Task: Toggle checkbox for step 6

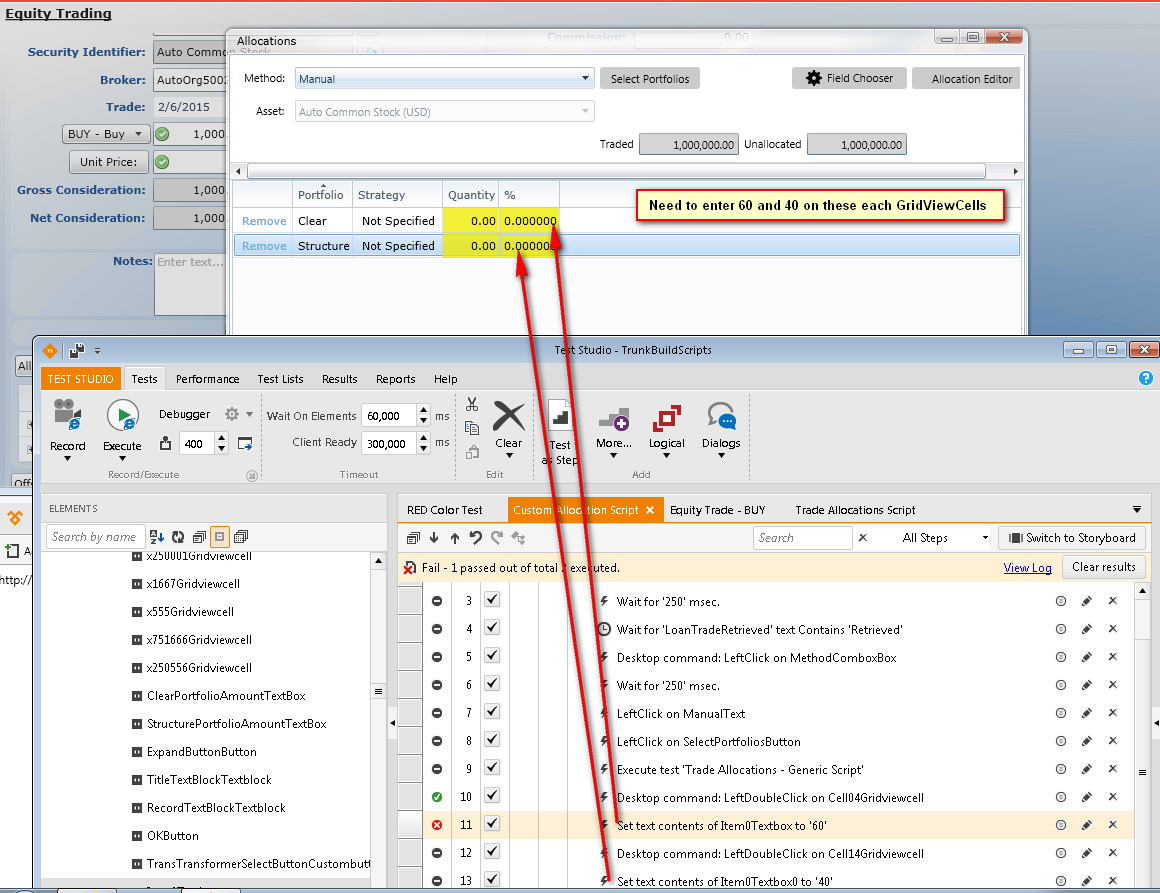Action: point(492,684)
